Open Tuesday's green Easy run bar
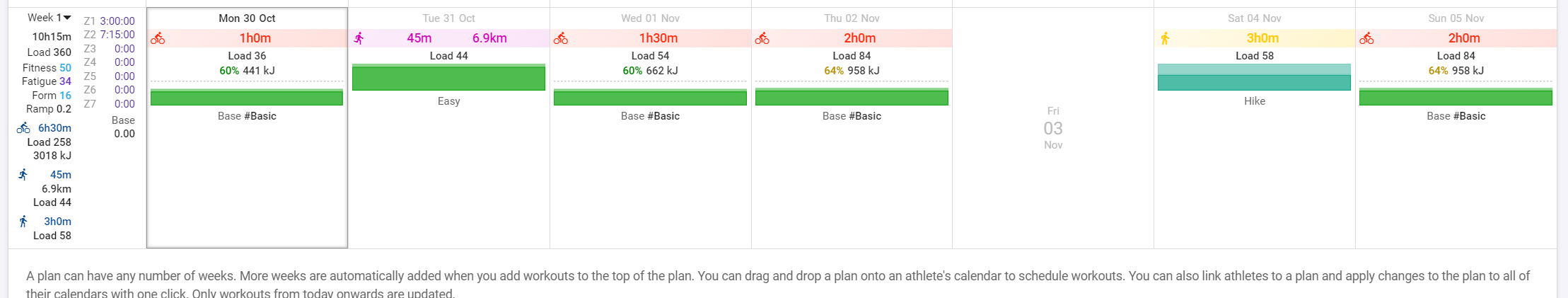 coord(448,77)
